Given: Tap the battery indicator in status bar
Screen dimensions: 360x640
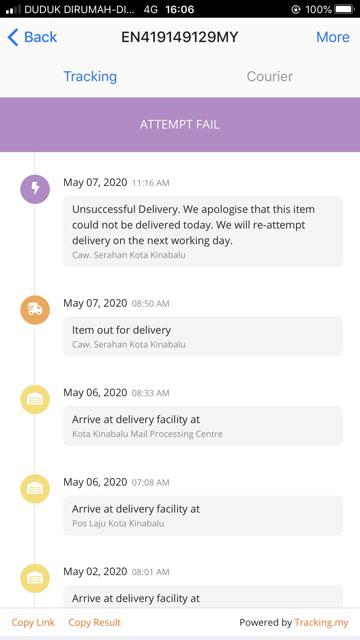Looking at the screenshot, I should click(x=344, y=9).
